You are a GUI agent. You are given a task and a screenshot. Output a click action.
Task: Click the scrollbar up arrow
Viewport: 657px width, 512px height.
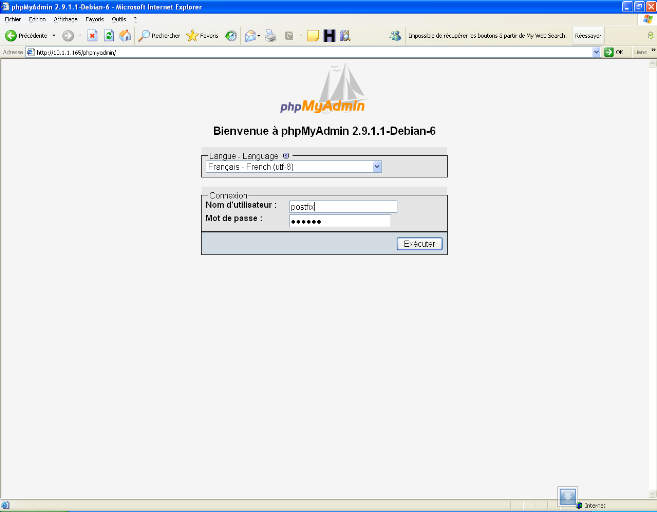[x=652, y=64]
